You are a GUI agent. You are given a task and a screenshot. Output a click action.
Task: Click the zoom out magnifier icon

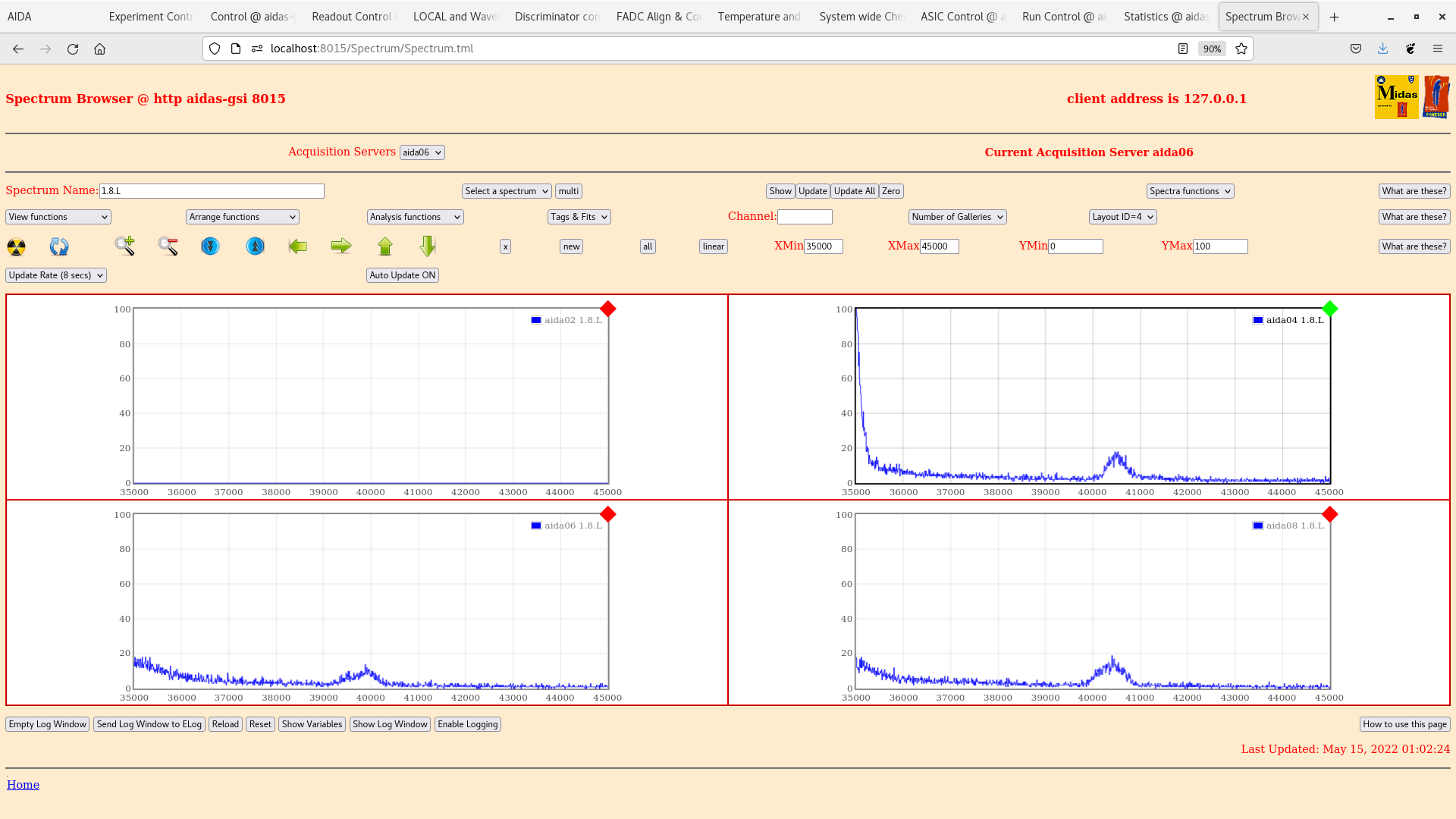pos(168,246)
